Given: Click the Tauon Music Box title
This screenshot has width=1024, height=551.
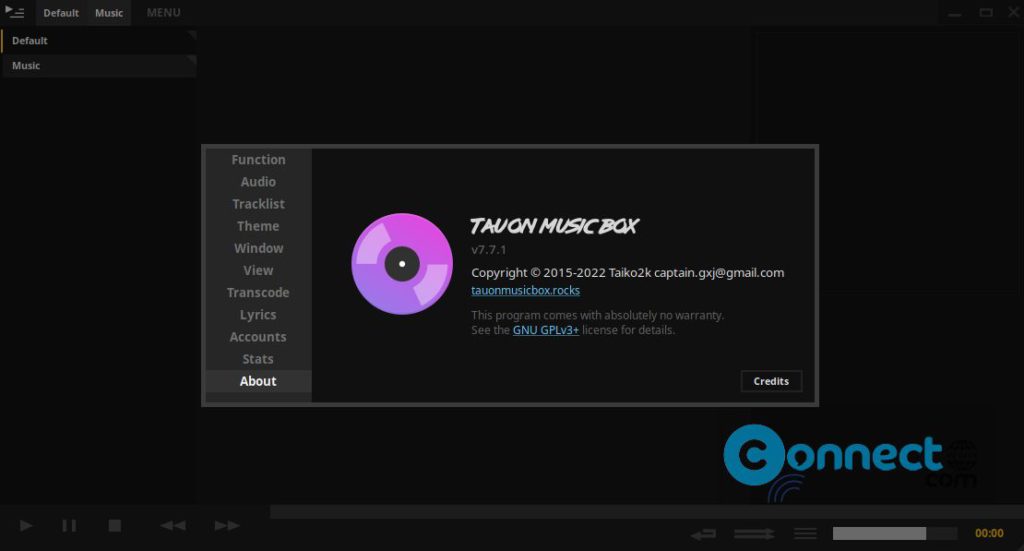Looking at the screenshot, I should click(554, 226).
